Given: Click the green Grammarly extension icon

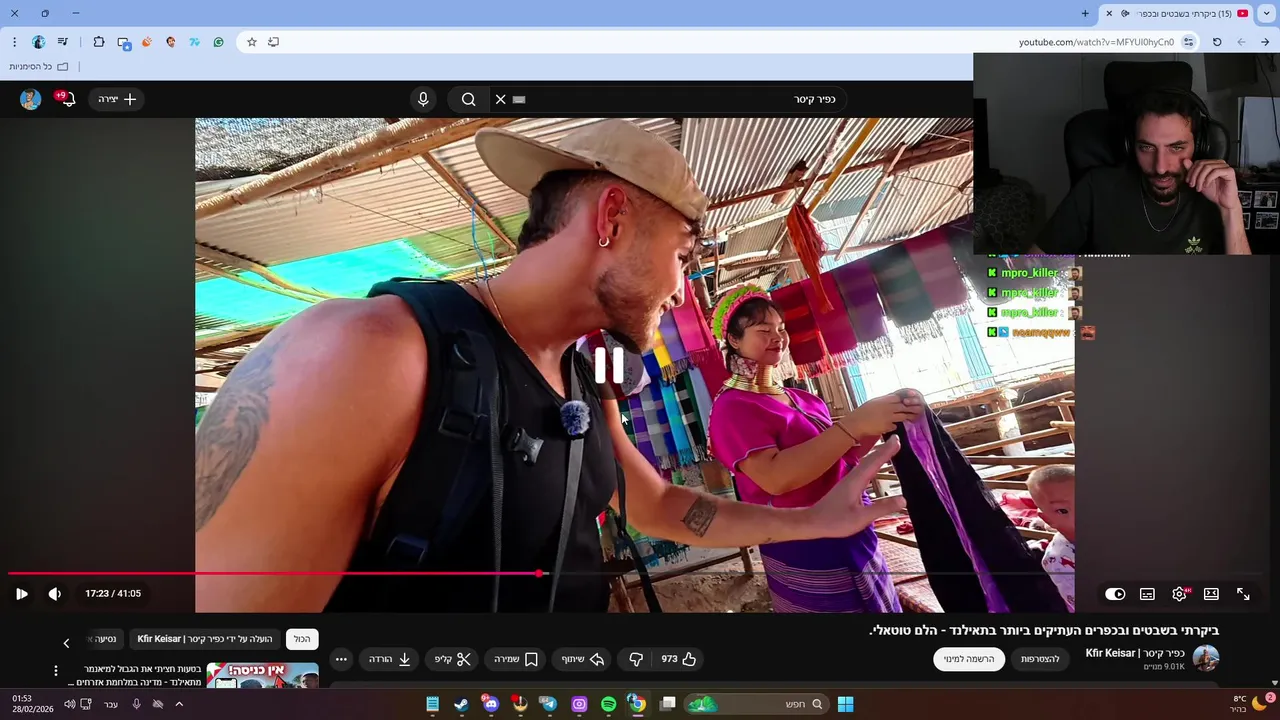Looking at the screenshot, I should pyautogui.click(x=219, y=42).
